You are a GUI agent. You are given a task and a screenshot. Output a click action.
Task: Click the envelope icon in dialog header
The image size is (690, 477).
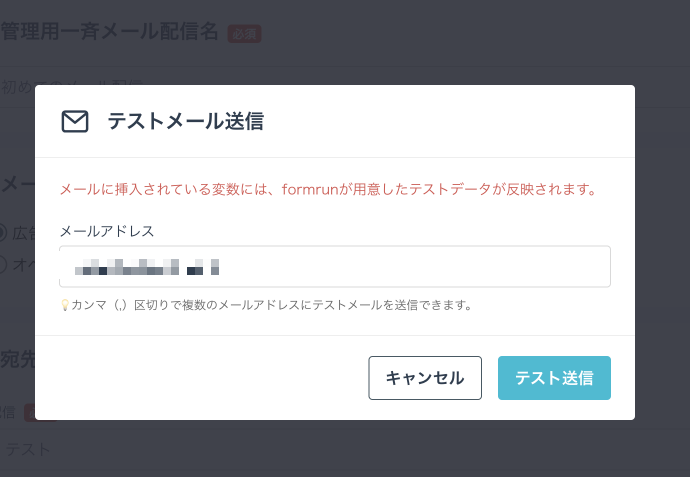click(75, 121)
